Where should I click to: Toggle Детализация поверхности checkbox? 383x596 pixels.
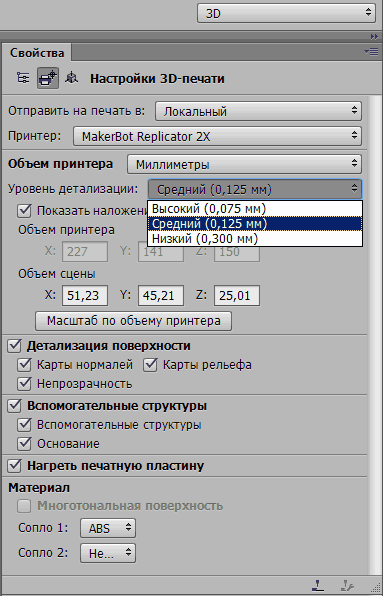coord(14,346)
